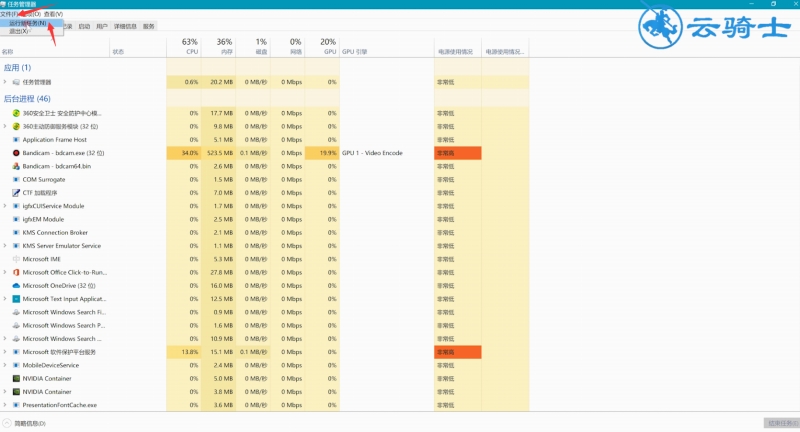Screen dimensions: 800x432
Task: Expand the KMS Server Emulator Service row
Action: tap(5, 246)
